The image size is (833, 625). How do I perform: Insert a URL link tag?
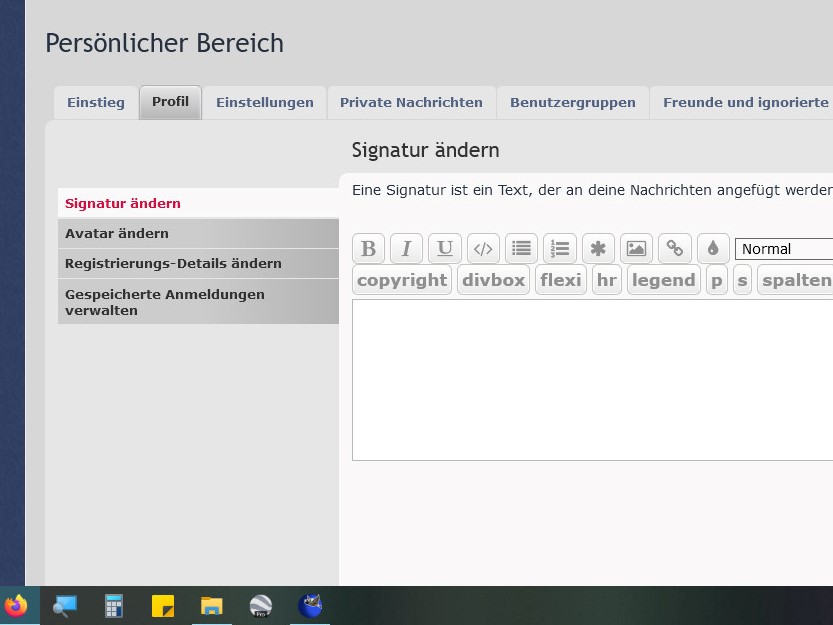click(675, 249)
